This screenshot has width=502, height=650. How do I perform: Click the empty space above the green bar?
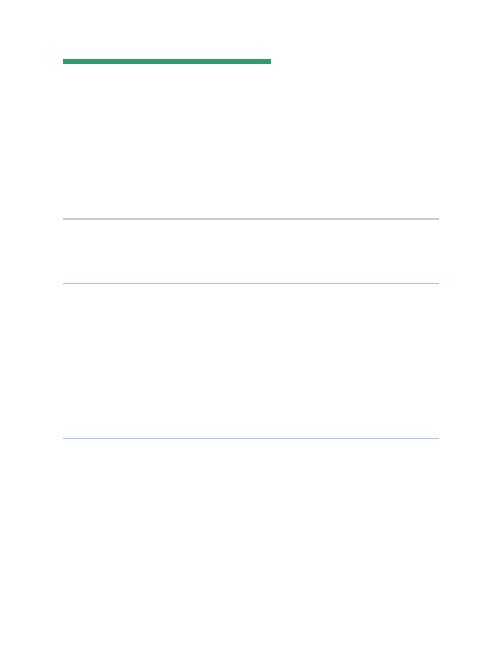250,29
